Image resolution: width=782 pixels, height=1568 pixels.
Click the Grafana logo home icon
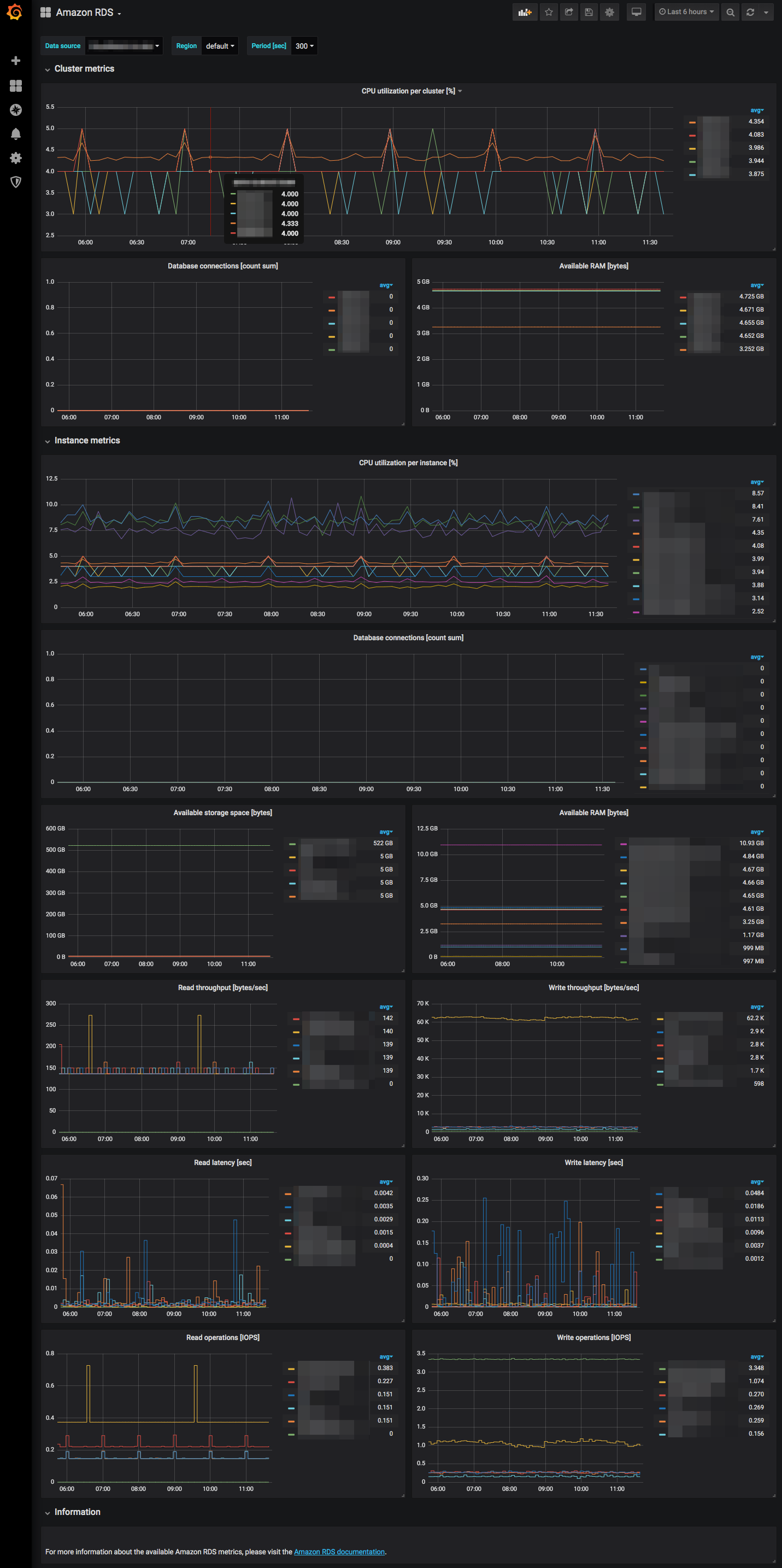pyautogui.click(x=15, y=12)
